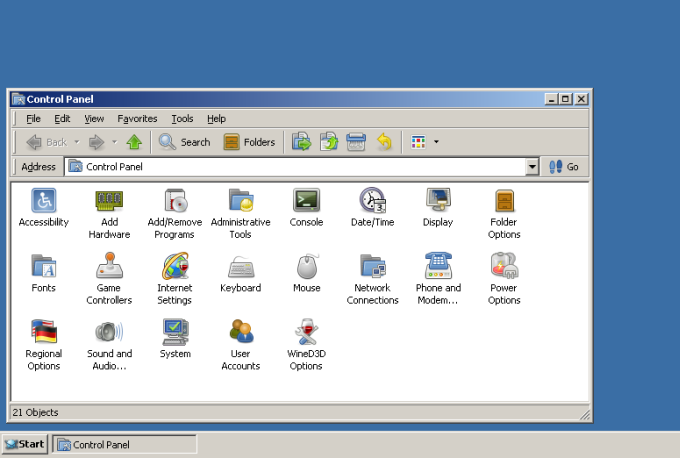The image size is (680, 458).
Task: Close the Control Panel window
Action: [x=581, y=99]
